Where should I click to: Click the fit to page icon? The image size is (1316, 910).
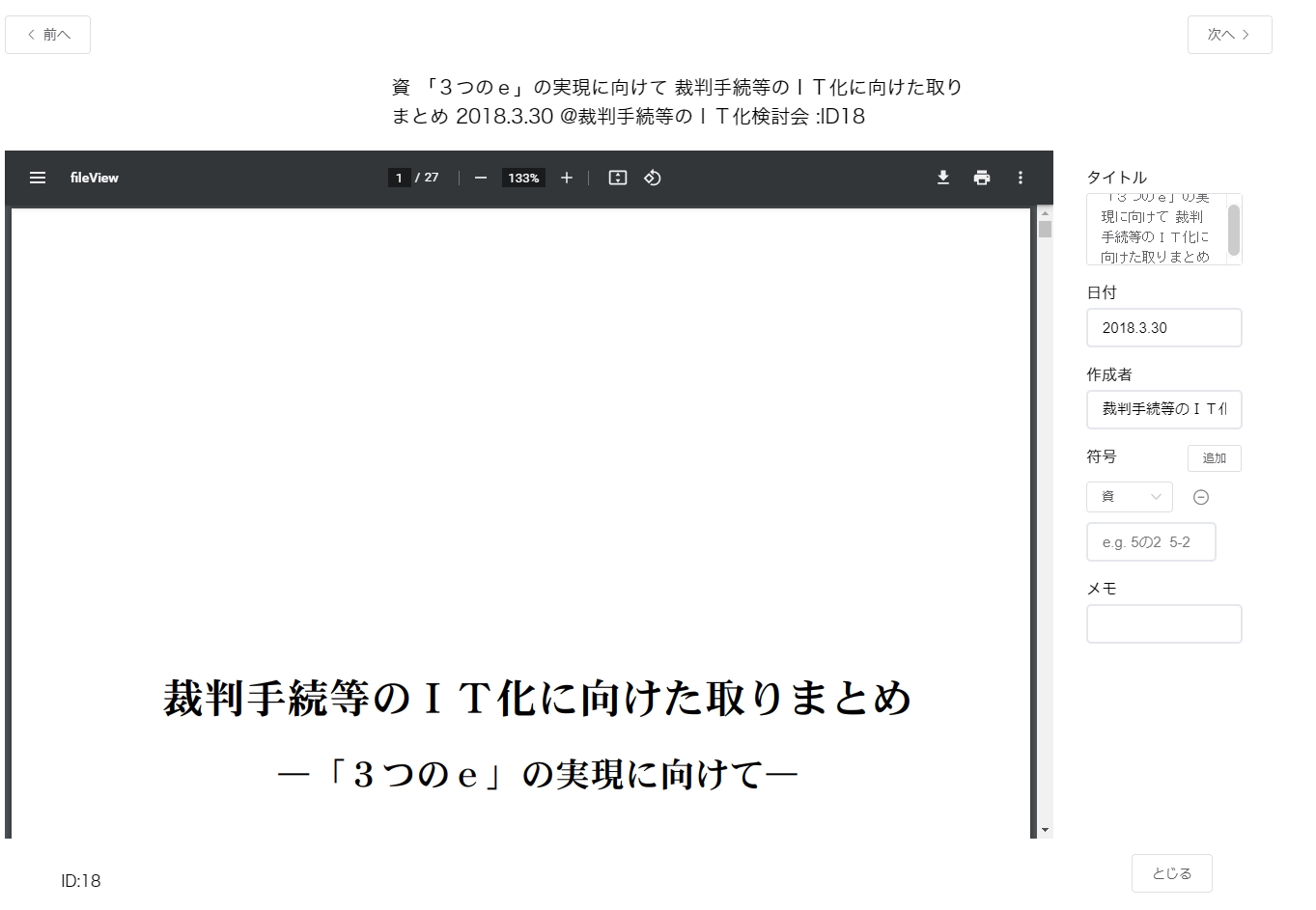click(618, 178)
